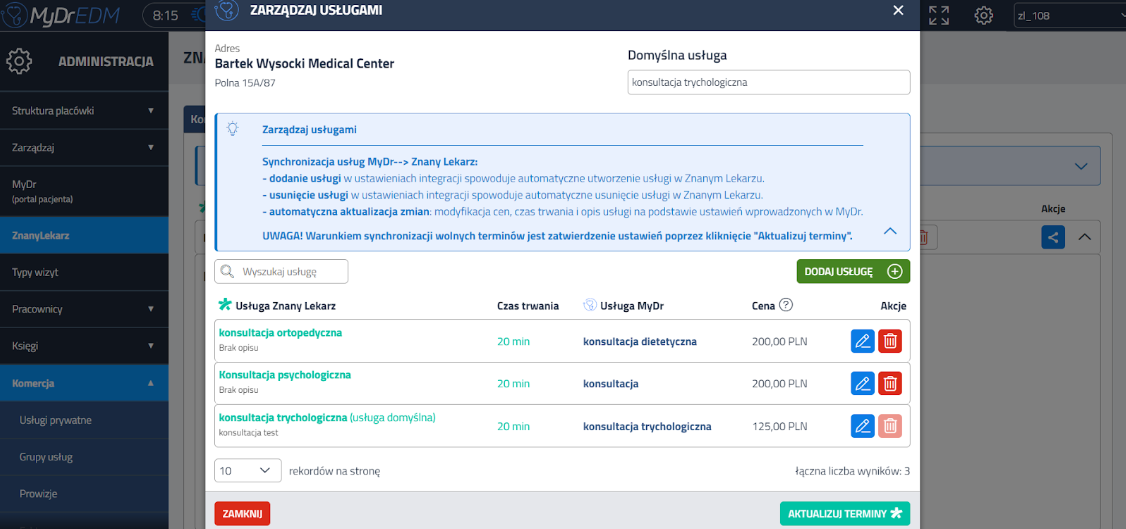Click the search magnifier icon

228,271
